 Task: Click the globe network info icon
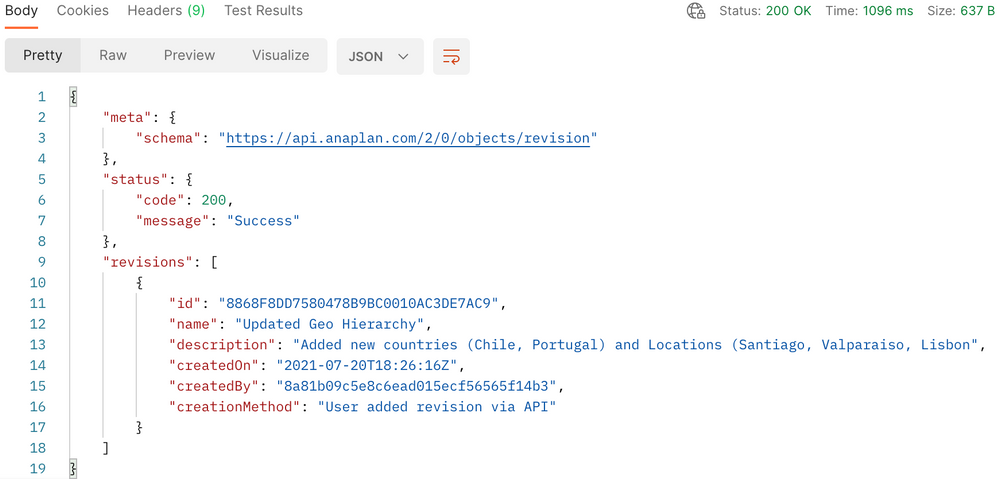pyautogui.click(x=696, y=11)
